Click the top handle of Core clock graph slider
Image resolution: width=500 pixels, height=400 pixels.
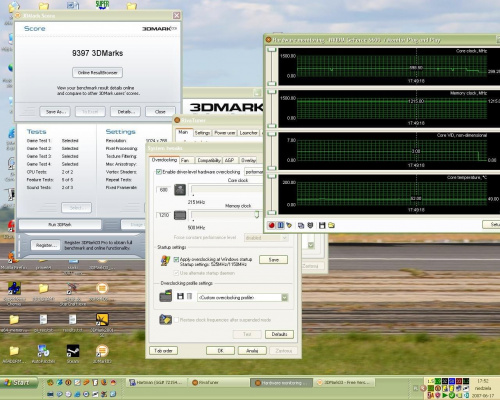272,50
